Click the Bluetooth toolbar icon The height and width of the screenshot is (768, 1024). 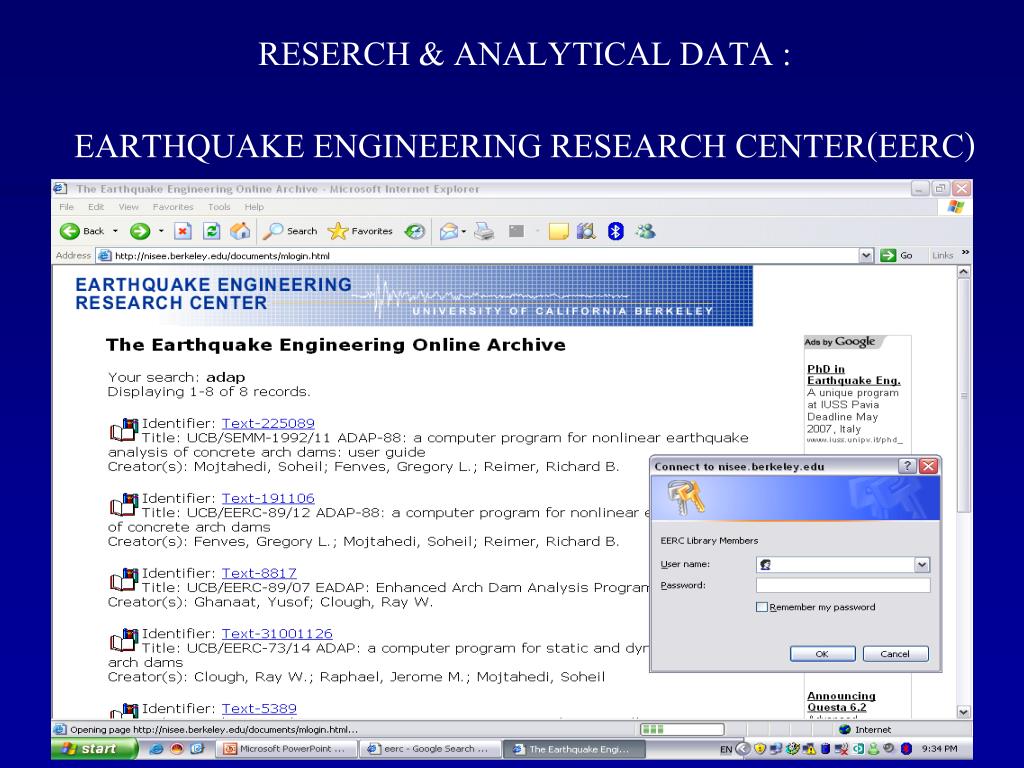click(616, 231)
